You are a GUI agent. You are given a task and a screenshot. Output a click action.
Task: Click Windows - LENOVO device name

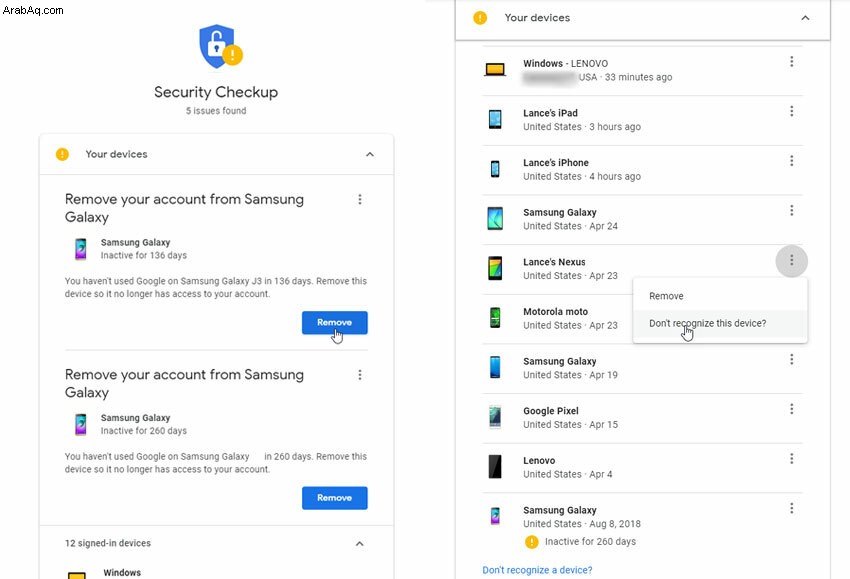click(x=565, y=63)
